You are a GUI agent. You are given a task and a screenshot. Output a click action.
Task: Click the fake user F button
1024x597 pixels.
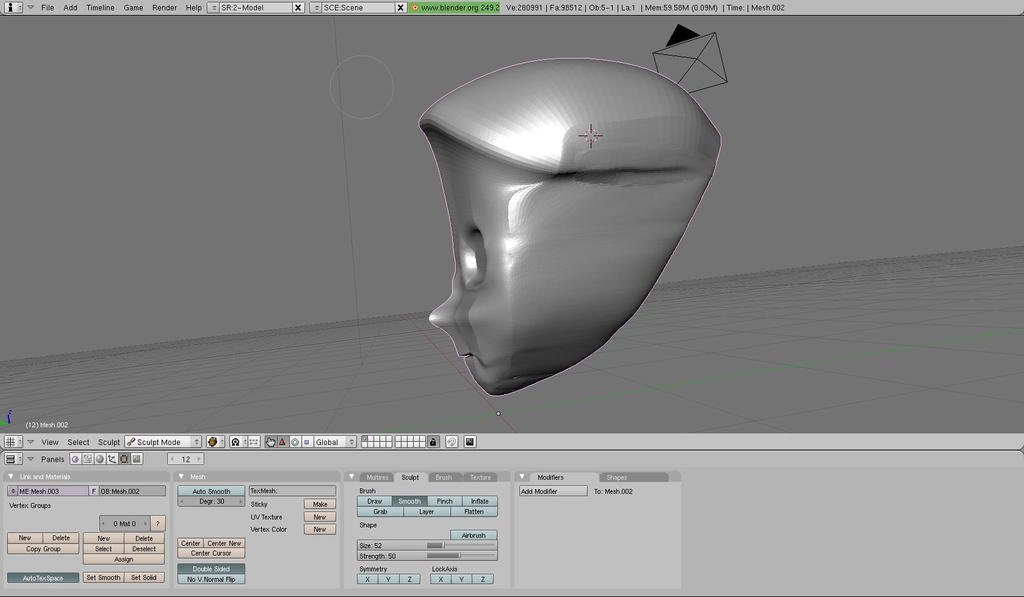93,491
